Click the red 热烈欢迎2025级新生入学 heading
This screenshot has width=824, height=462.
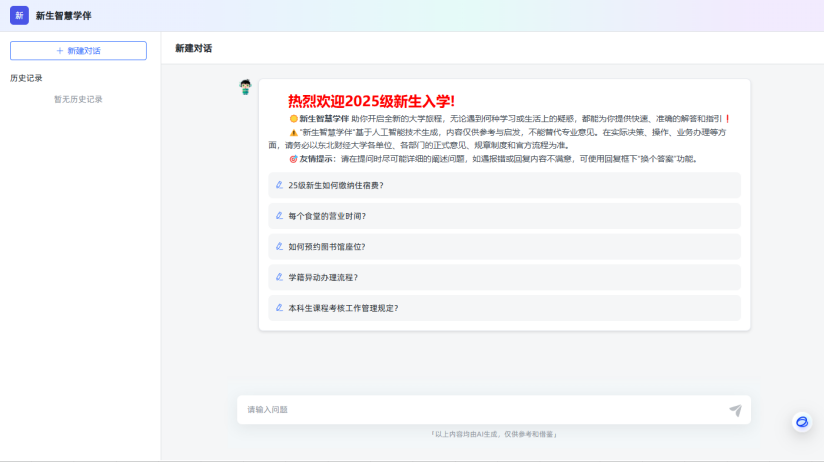point(371,101)
